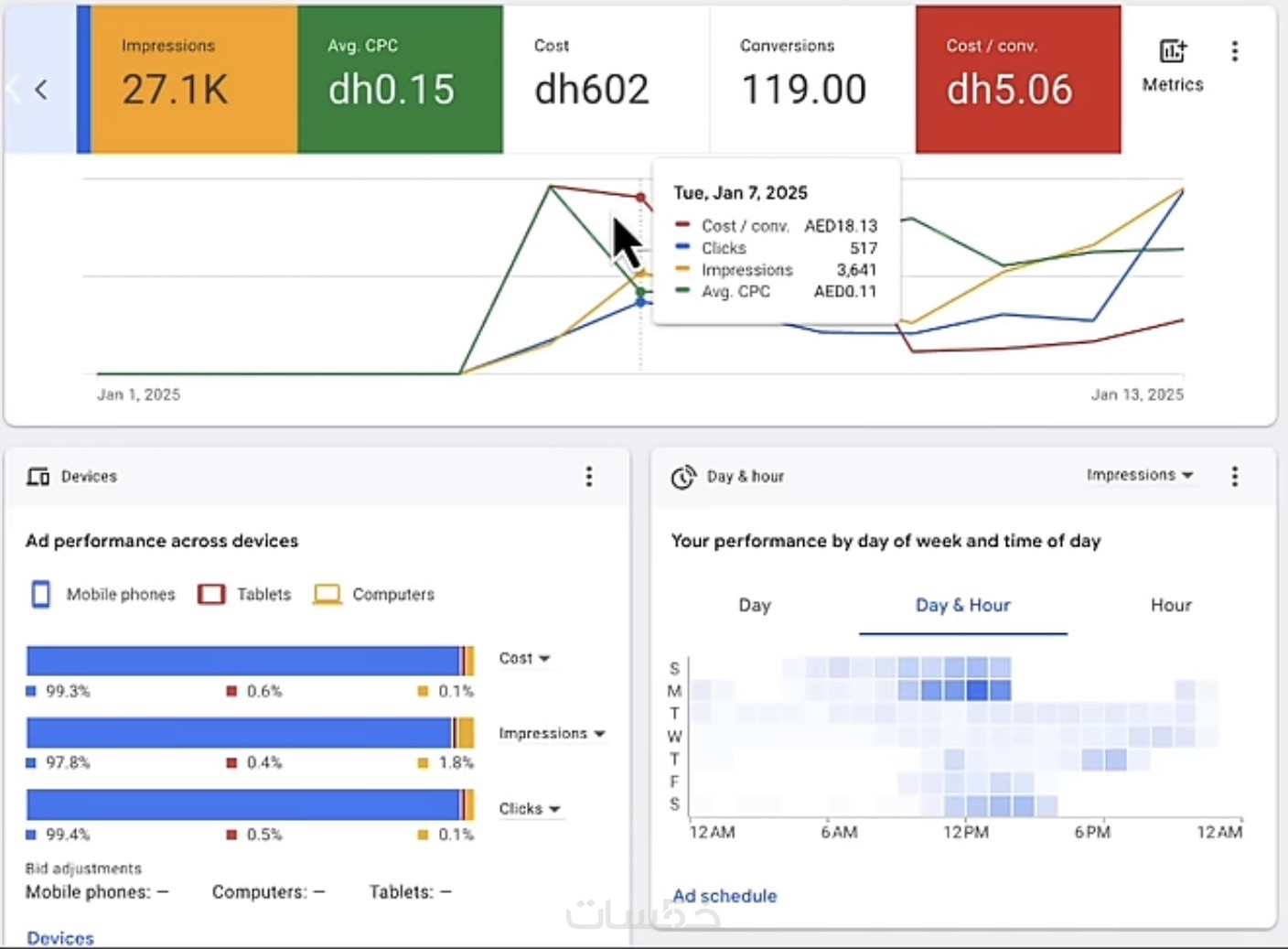Open the Devices card three-dot menu
The width and height of the screenshot is (1288, 949).
tap(589, 476)
